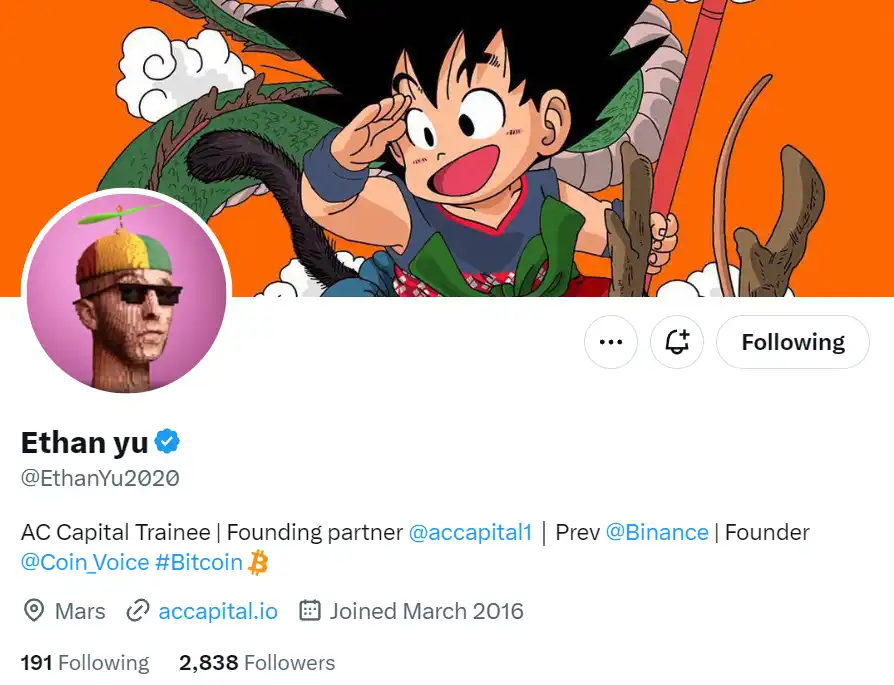
Task: Click the display name Ethan yu
Action: tap(85, 441)
